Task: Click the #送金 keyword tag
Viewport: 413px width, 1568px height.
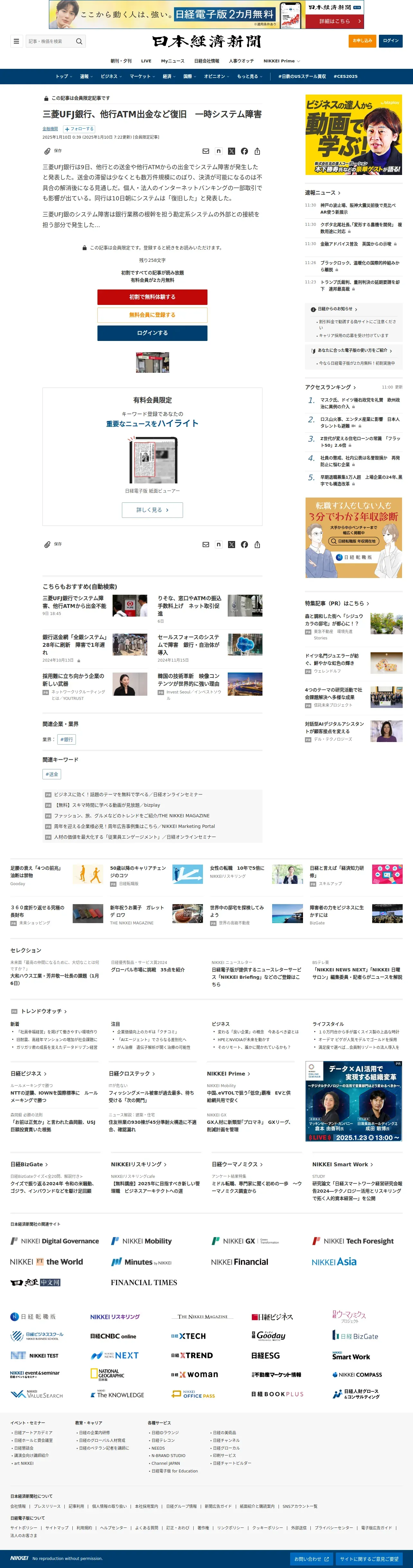Action: coord(52,774)
